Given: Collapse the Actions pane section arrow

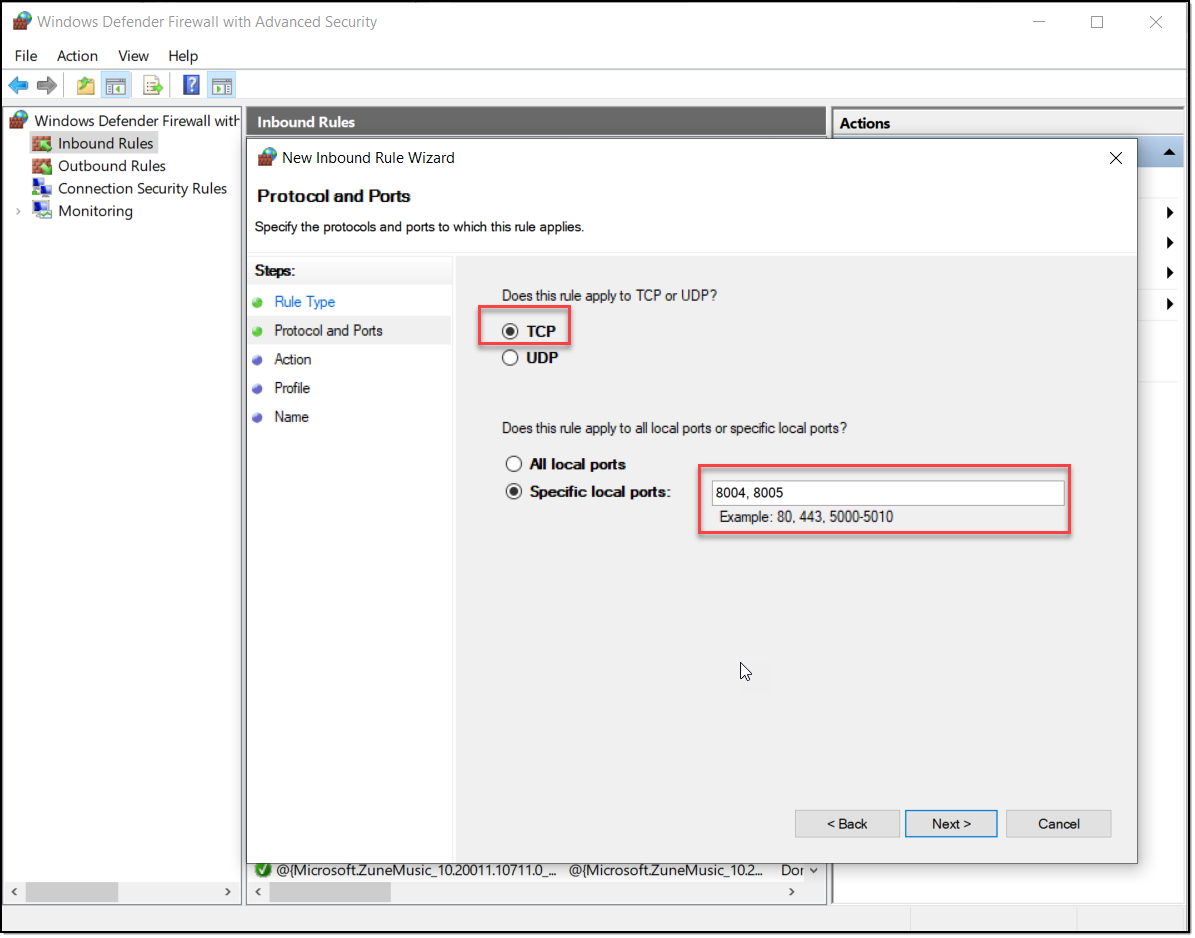Looking at the screenshot, I should click(x=1168, y=153).
